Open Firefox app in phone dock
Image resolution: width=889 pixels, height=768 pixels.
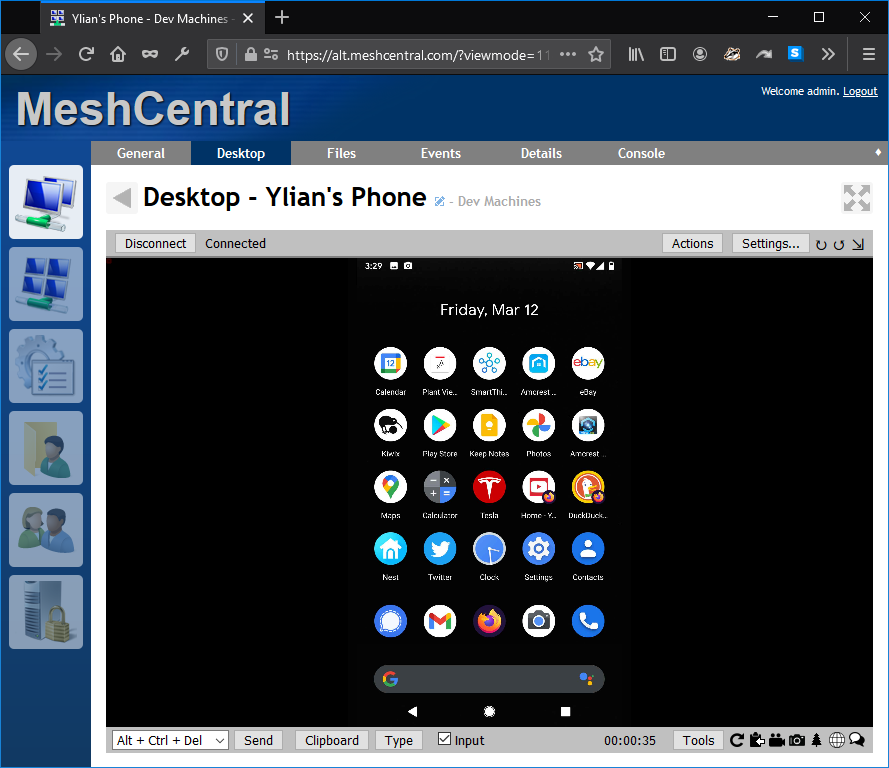489,621
